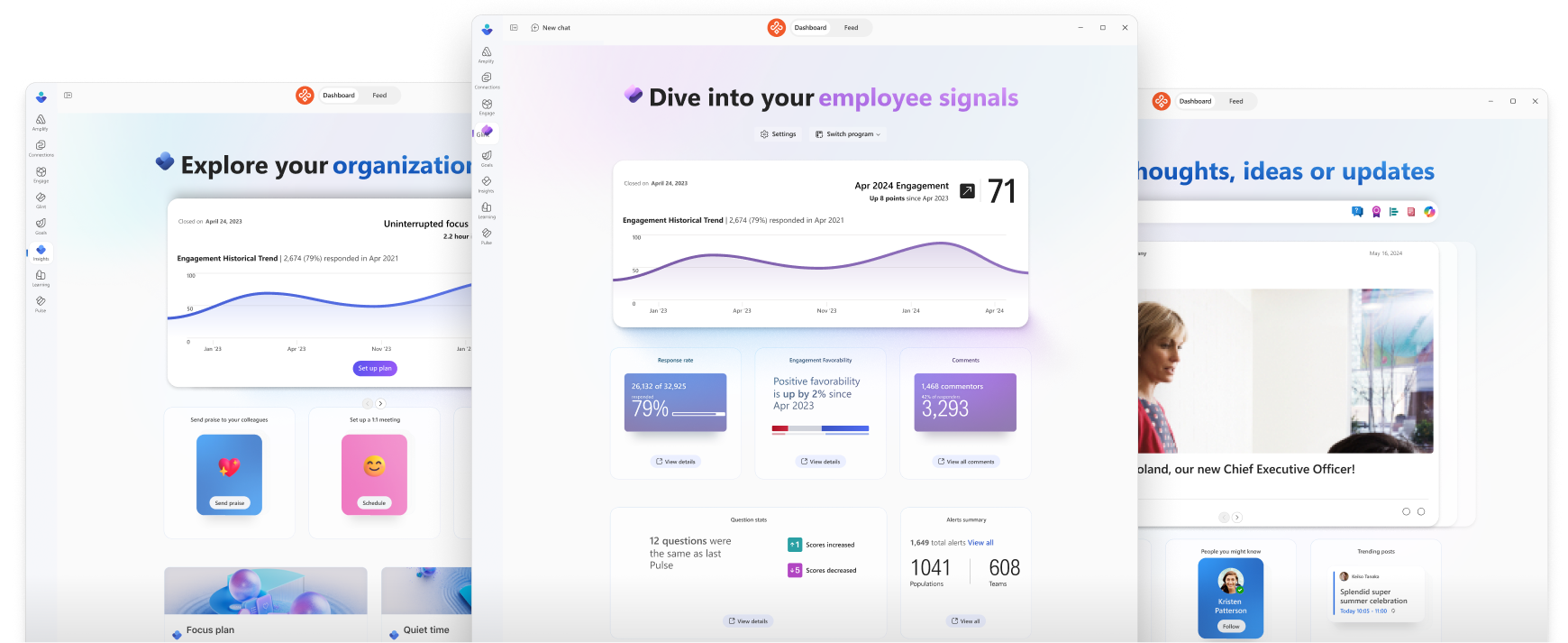Image resolution: width=1568 pixels, height=643 pixels.
Task: Expand the Switch program dropdown
Action: [848, 134]
